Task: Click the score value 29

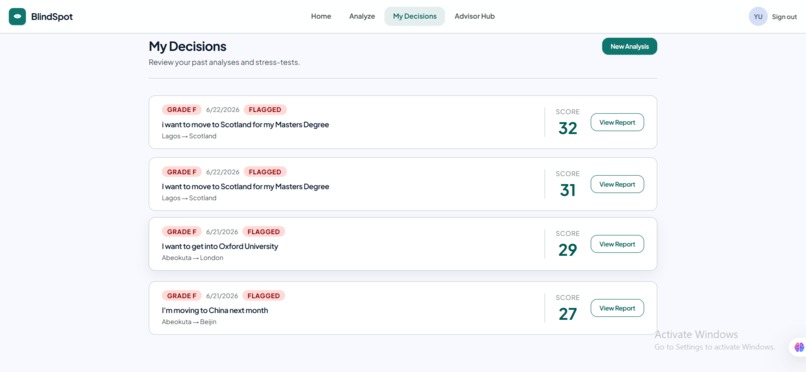Action: click(567, 250)
